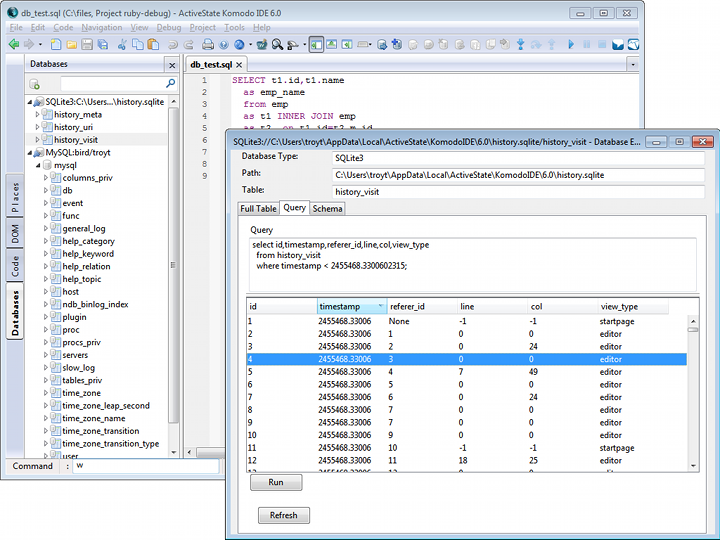Click the Print toolbar icon
This screenshot has width=720, height=540.
tap(208, 45)
